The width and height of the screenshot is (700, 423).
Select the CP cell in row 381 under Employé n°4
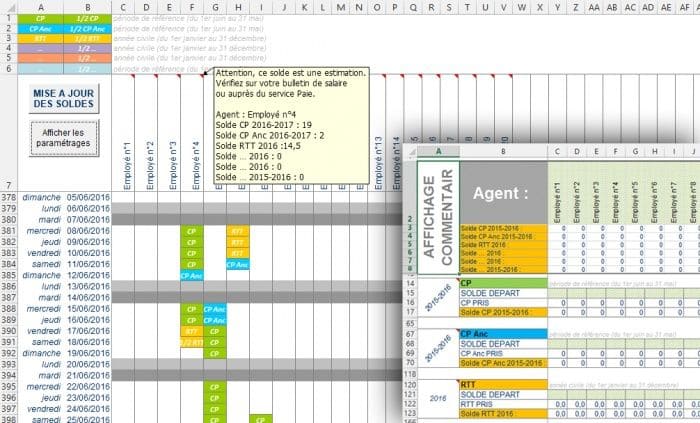pos(192,231)
